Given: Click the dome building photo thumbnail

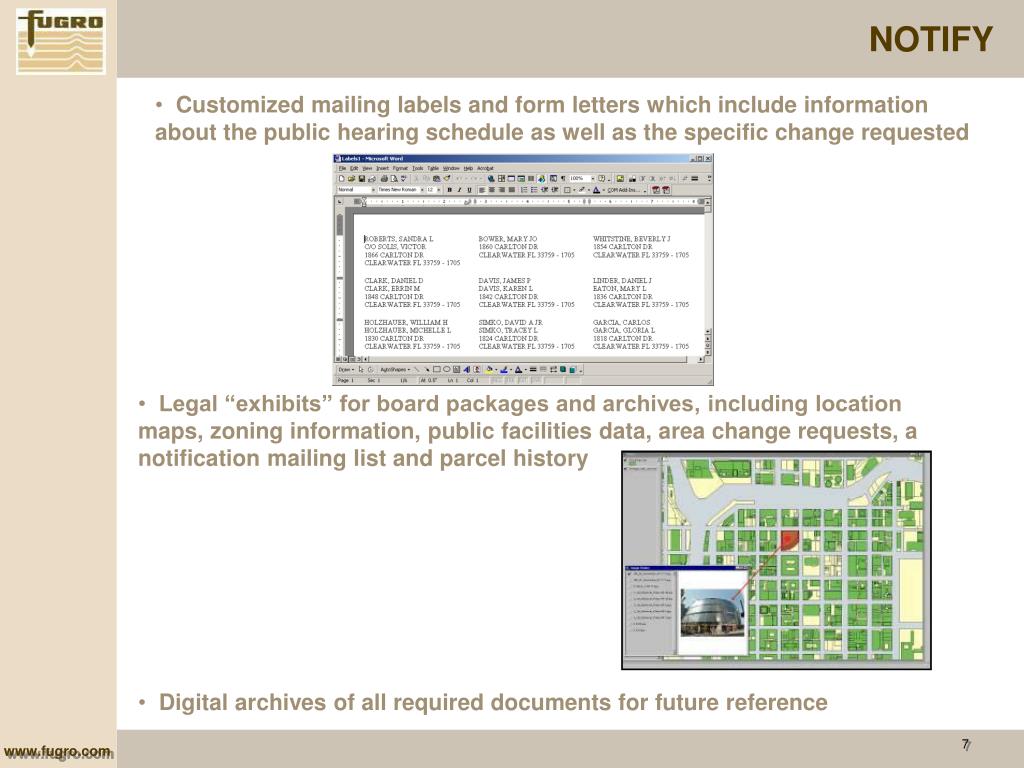Looking at the screenshot, I should [x=711, y=611].
